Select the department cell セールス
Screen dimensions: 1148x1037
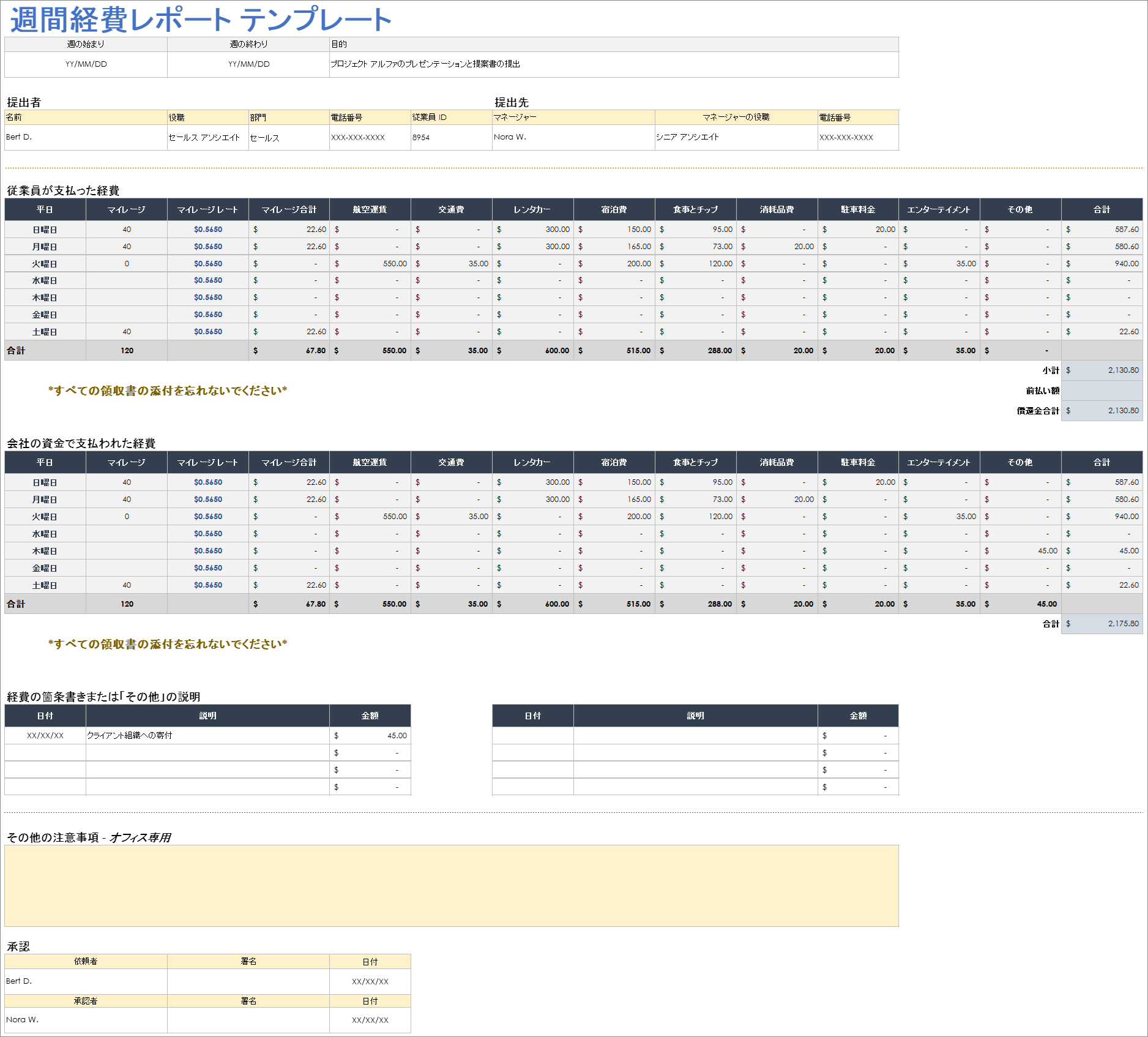289,137
